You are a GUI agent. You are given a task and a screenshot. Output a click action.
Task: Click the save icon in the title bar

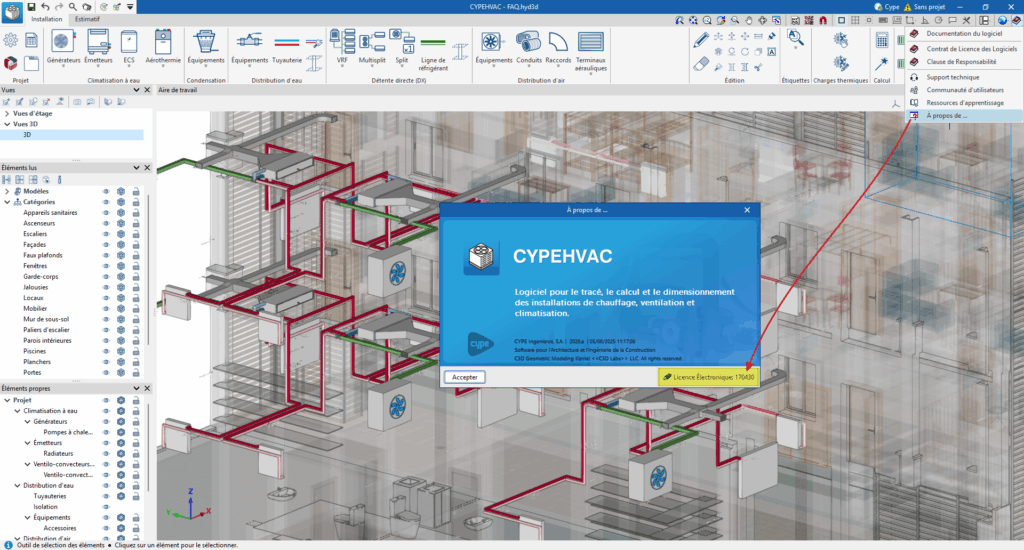31,6
